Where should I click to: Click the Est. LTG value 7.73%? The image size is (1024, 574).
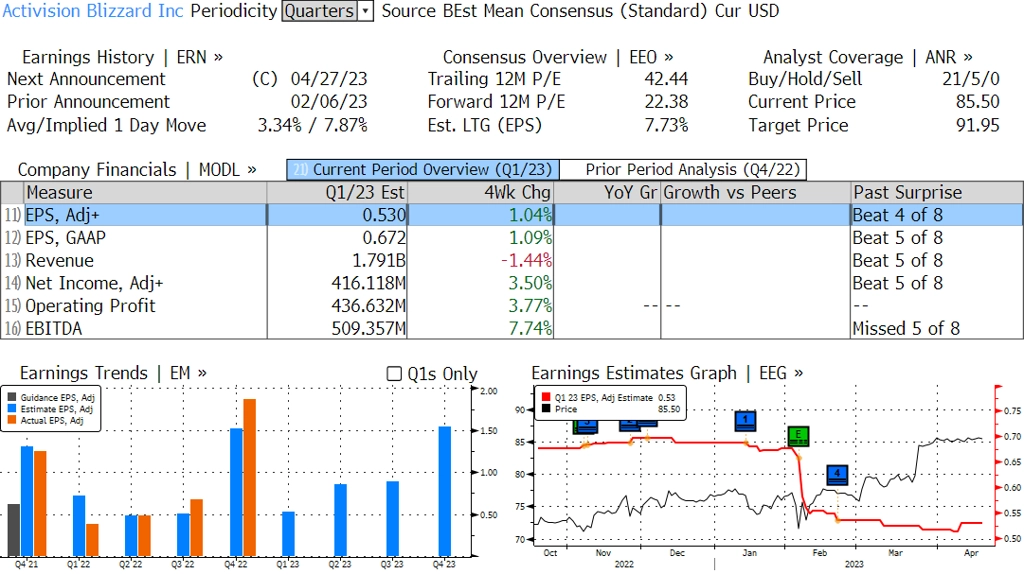pos(666,125)
